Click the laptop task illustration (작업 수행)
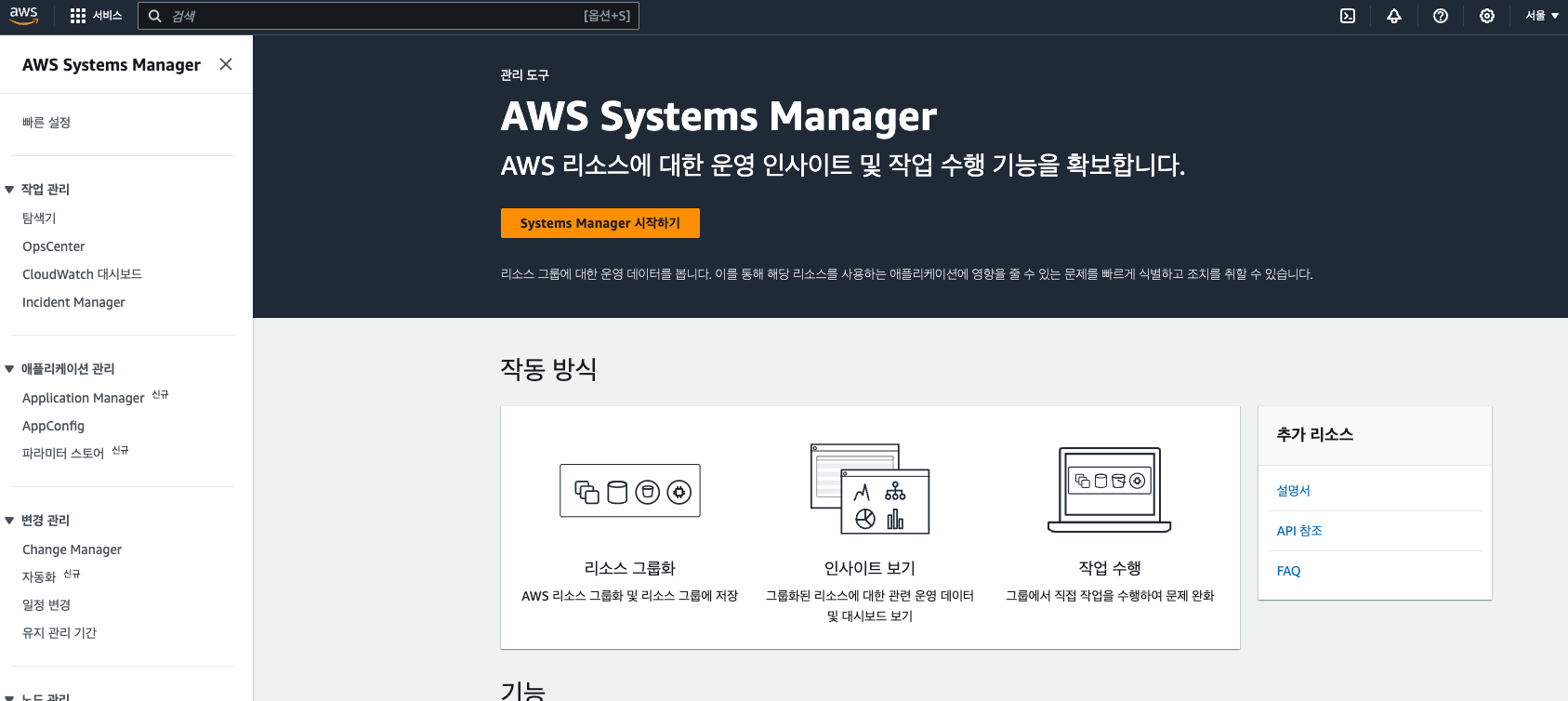This screenshot has height=701, width=1568. pos(1110,490)
